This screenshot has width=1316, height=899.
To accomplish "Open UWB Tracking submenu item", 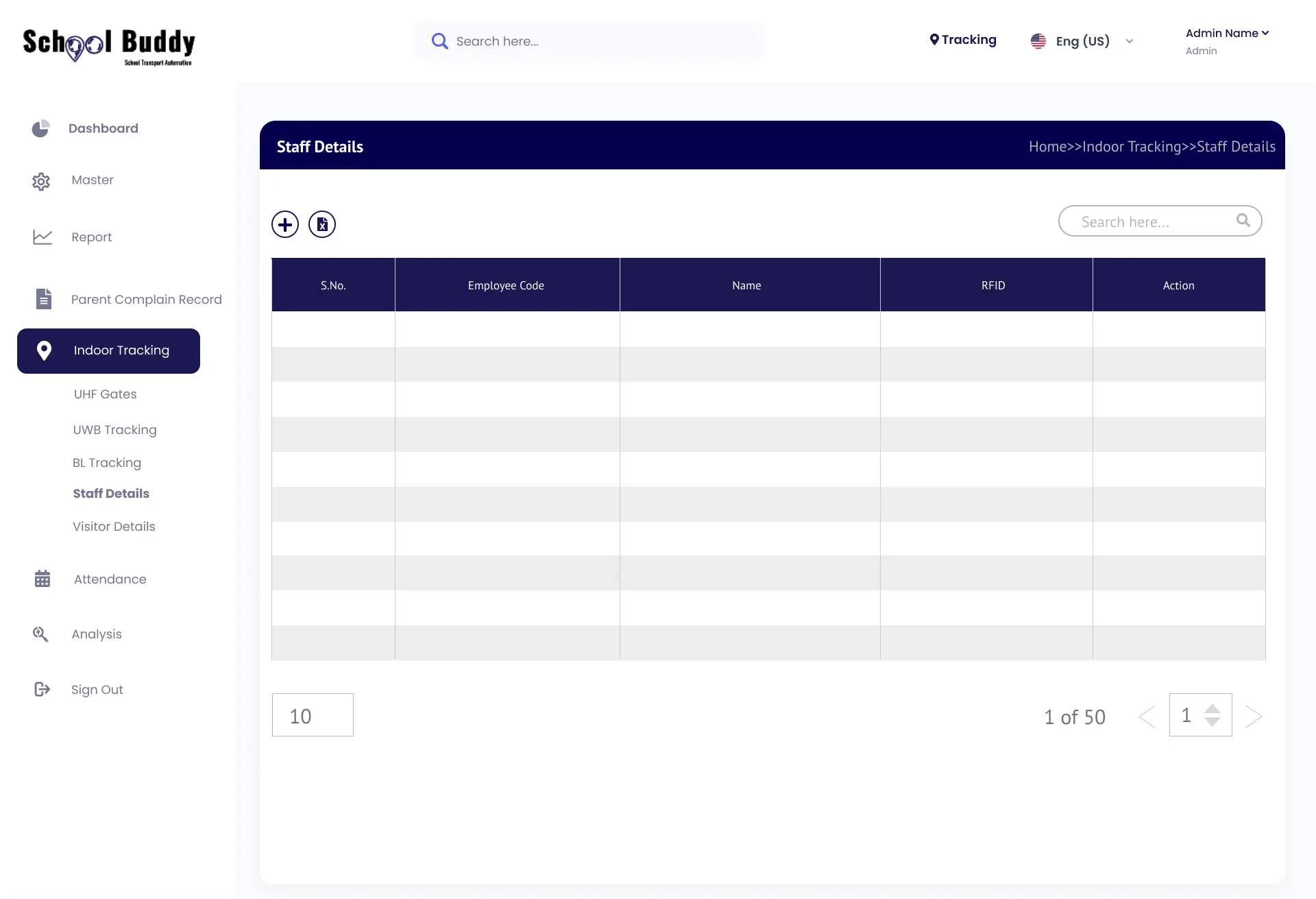I will pos(114,430).
